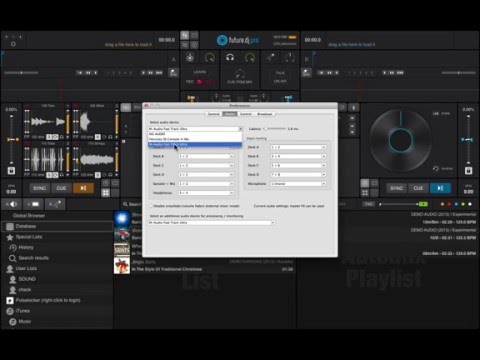Toggle right deck key lock icon
The width and height of the screenshot is (480, 360).
click(469, 171)
